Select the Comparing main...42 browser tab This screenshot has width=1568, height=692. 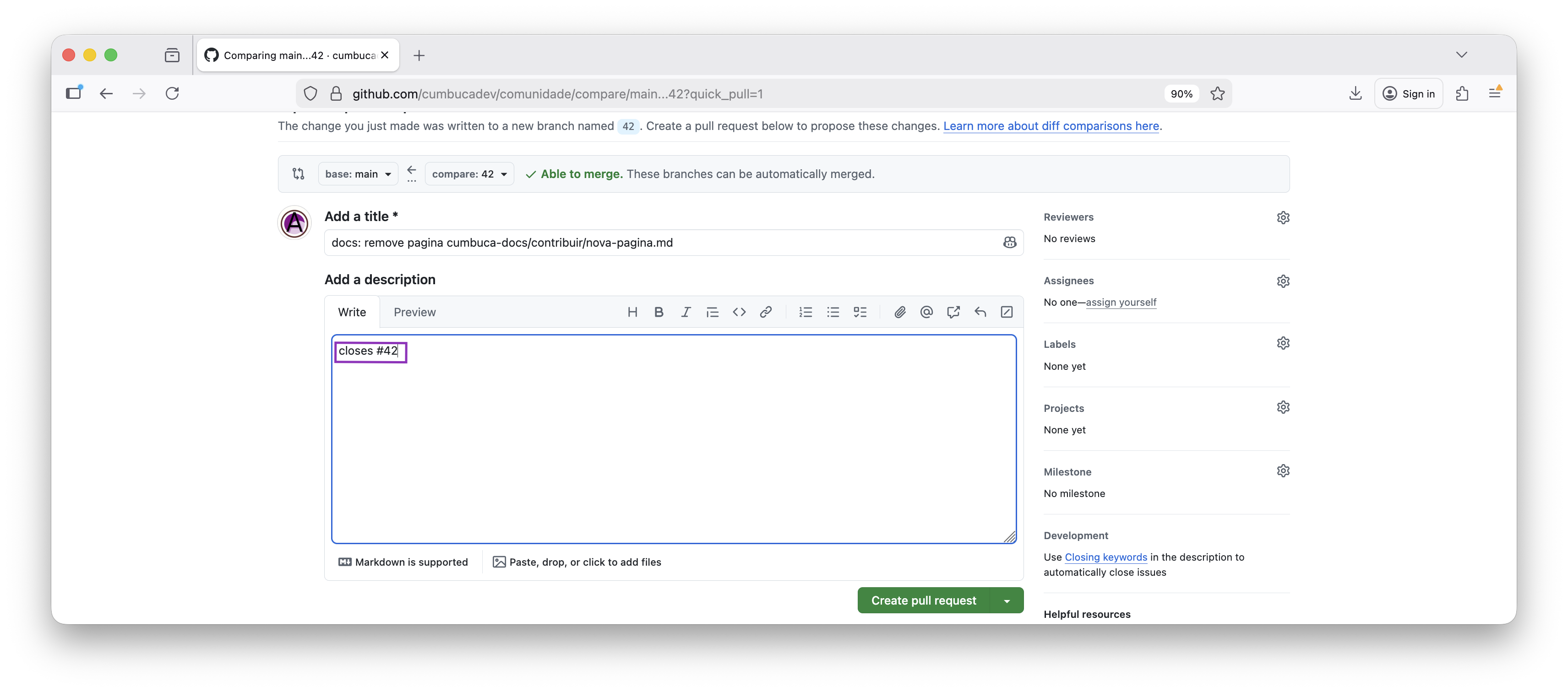pyautogui.click(x=298, y=55)
